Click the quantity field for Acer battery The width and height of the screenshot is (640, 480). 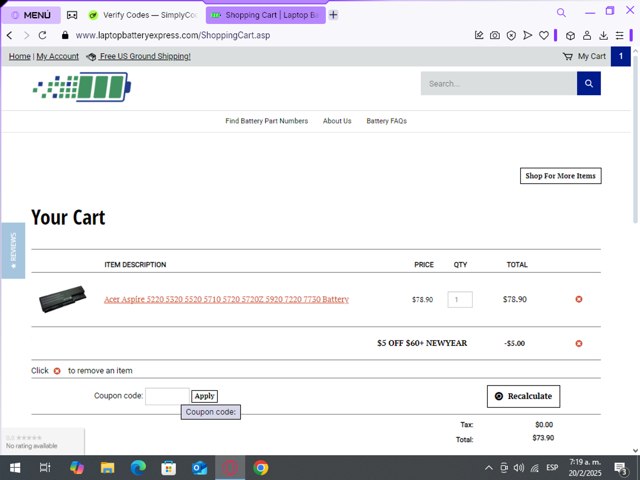460,300
